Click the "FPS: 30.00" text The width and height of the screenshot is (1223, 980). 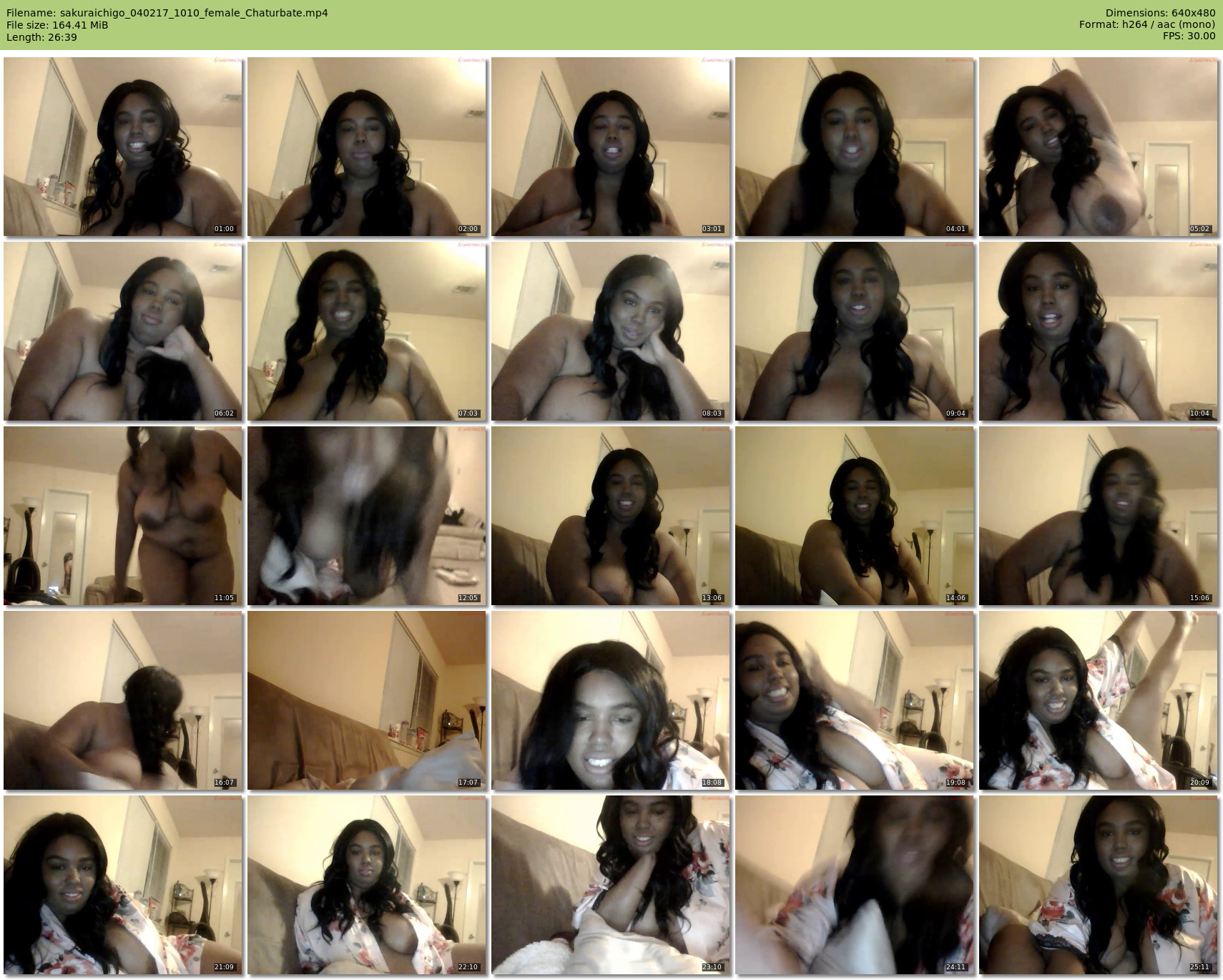point(1189,36)
